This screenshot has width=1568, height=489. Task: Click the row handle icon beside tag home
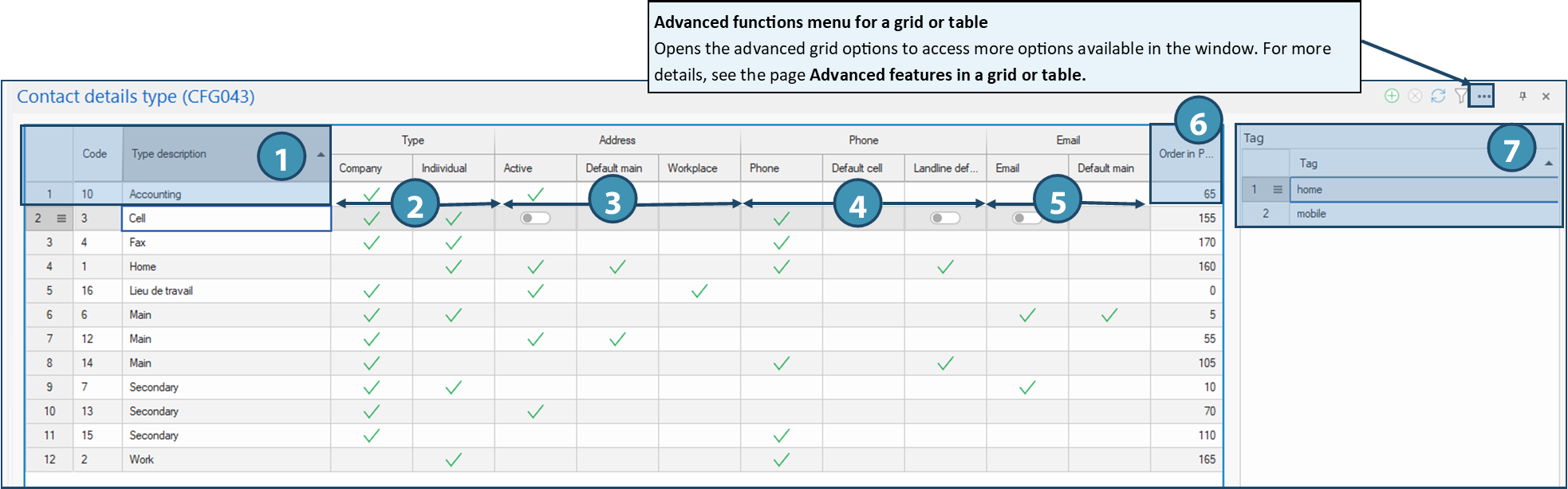pyautogui.click(x=1278, y=189)
